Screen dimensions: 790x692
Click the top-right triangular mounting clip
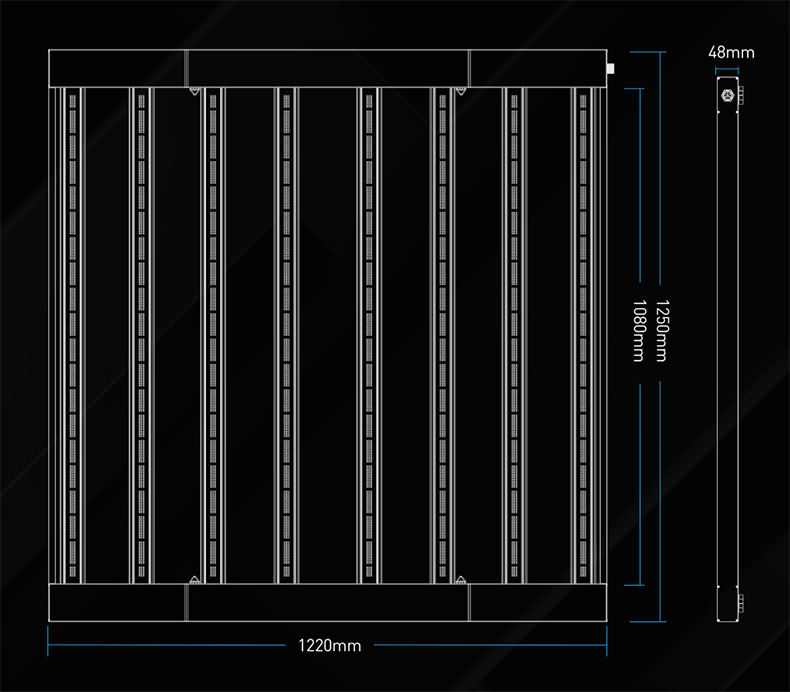click(x=460, y=92)
